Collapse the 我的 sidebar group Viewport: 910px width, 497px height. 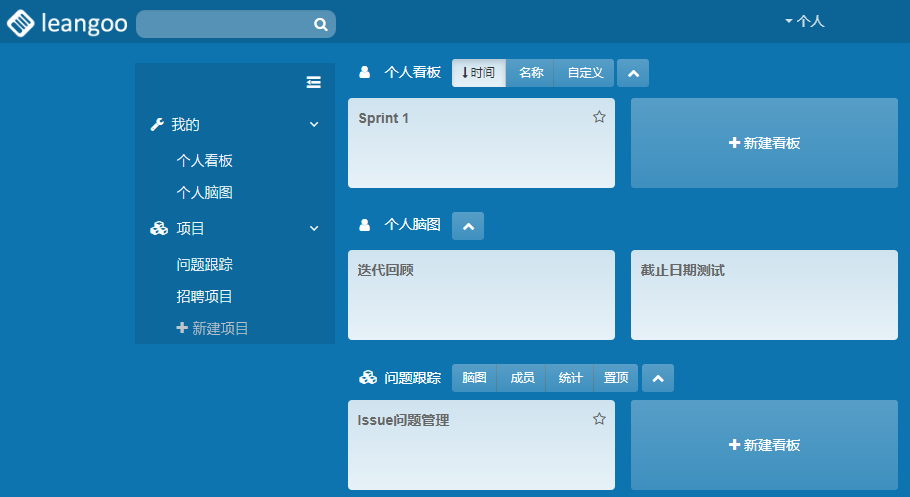click(x=314, y=125)
